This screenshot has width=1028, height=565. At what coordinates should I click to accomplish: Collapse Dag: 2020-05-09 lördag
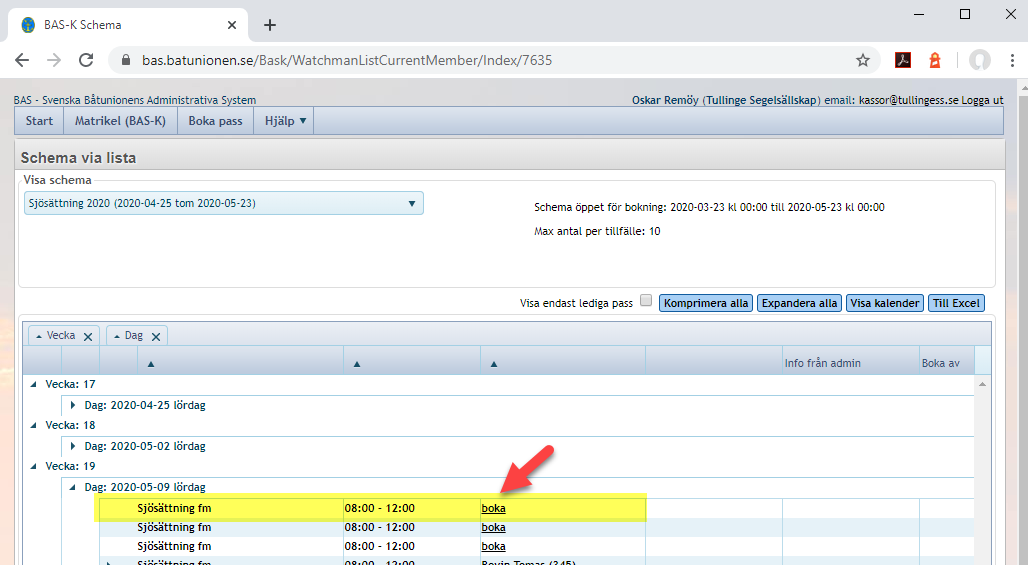tap(73, 487)
